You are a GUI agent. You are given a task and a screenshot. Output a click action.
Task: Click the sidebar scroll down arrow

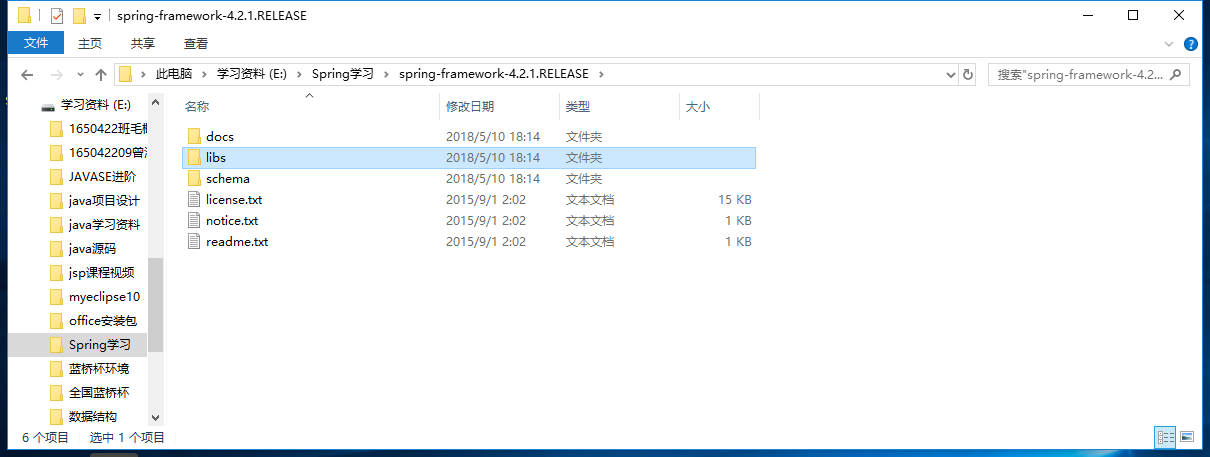(x=155, y=417)
